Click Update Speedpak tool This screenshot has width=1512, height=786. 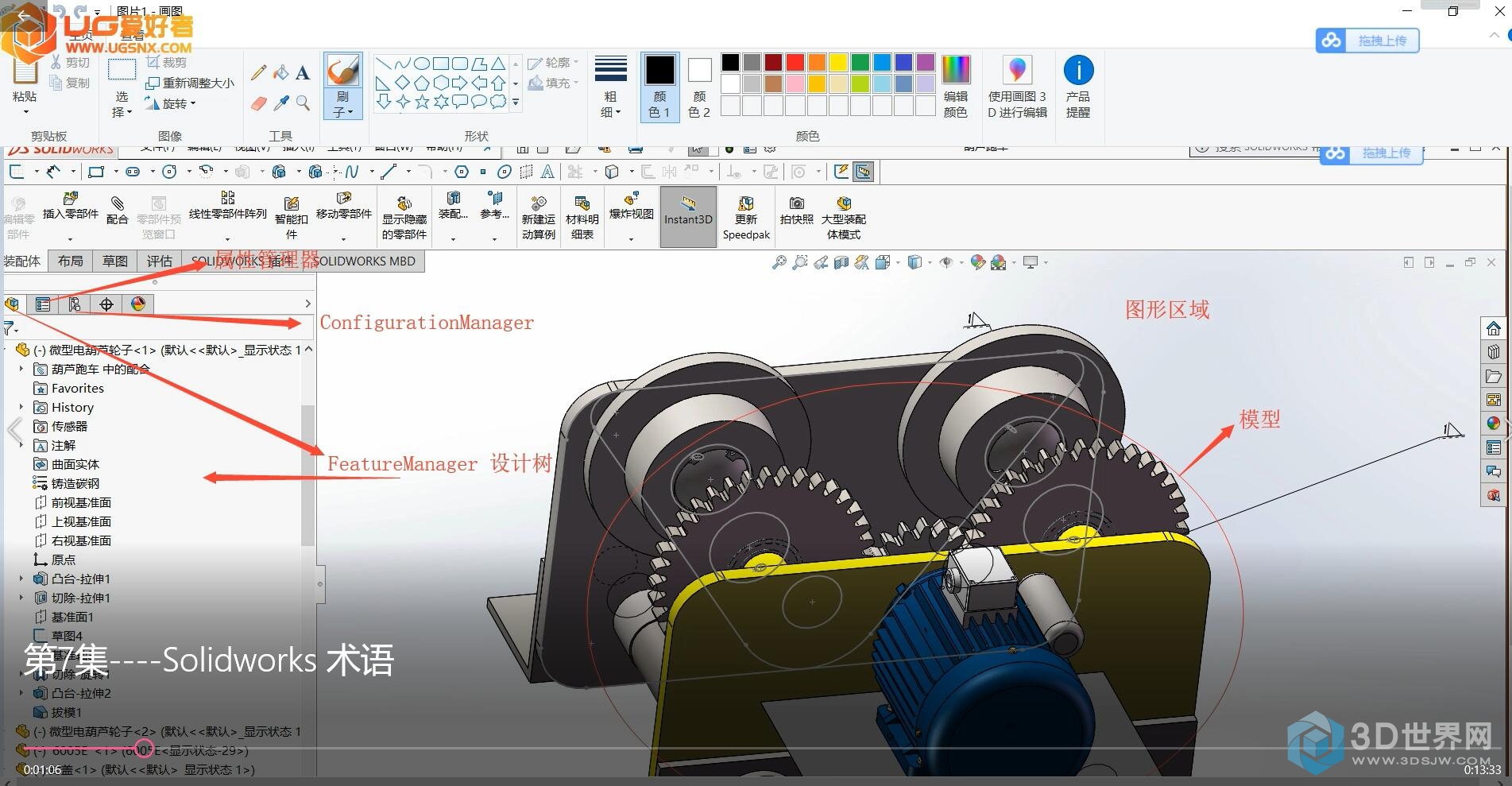pyautogui.click(x=746, y=217)
